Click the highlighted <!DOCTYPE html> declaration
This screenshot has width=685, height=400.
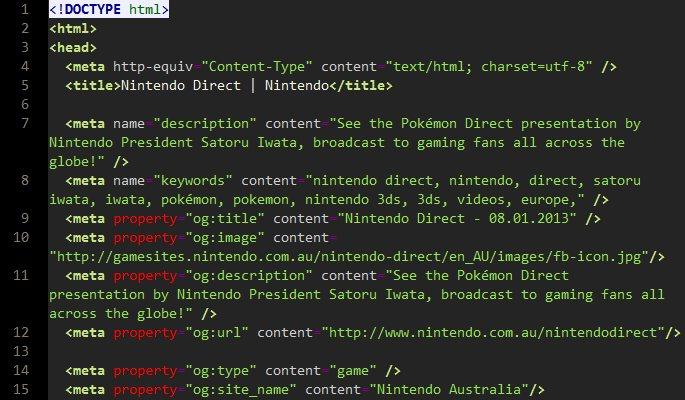[109, 10]
